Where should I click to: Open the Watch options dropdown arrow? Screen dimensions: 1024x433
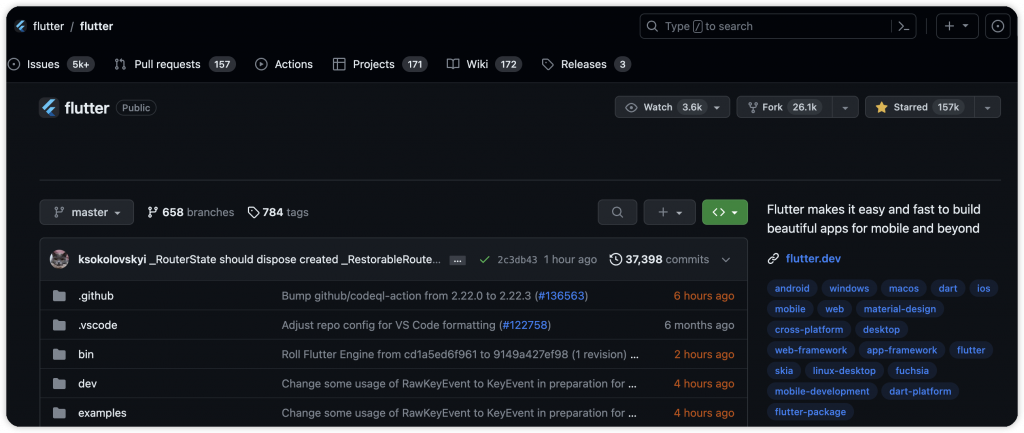[x=717, y=107]
